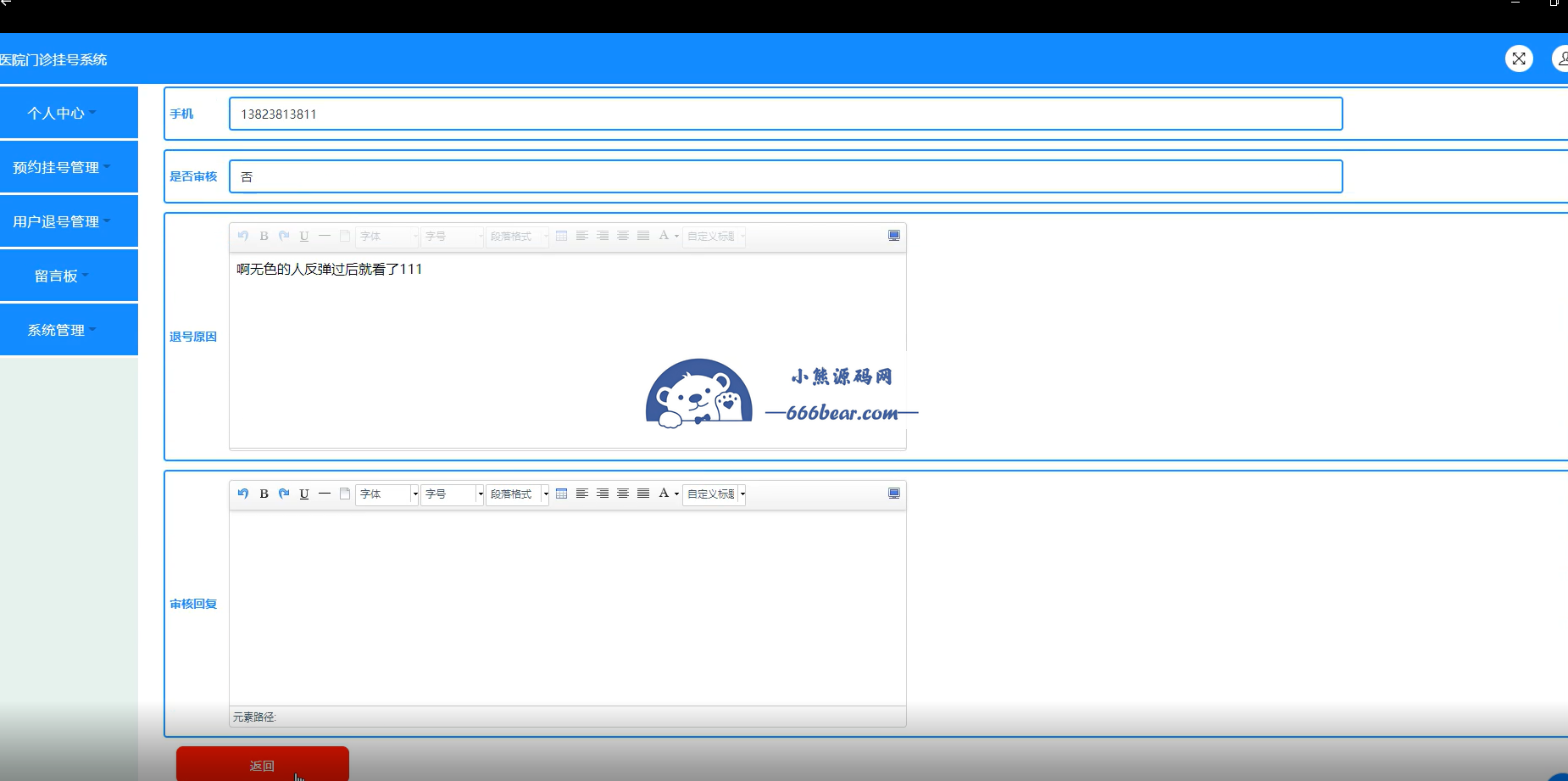Screen dimensions: 1568x781
Task: Click bold icon in 退号原因 editor
Action: (264, 236)
